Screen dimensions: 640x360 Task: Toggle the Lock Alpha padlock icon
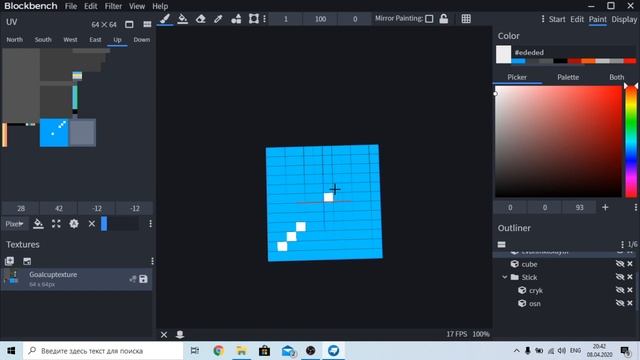tap(444, 19)
